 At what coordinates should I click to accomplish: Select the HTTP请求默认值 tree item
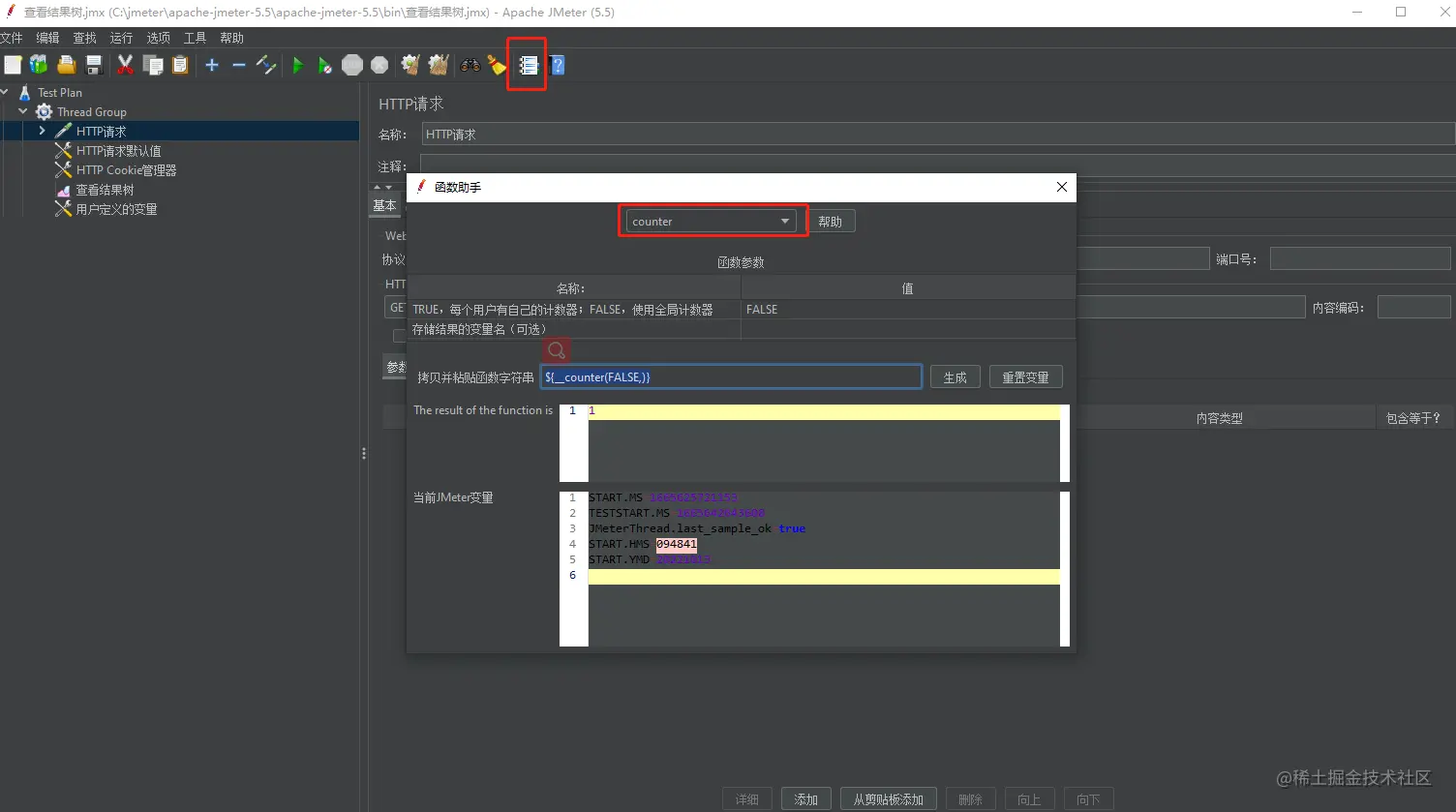[x=118, y=151]
